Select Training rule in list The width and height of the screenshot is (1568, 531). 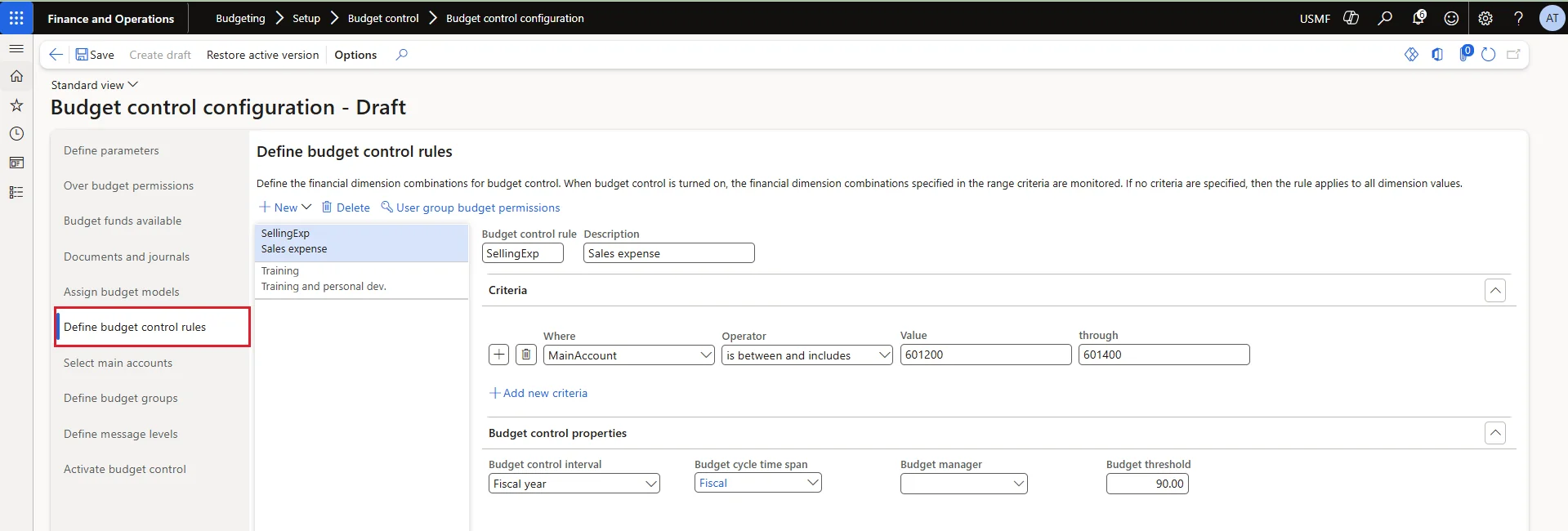[x=361, y=279]
